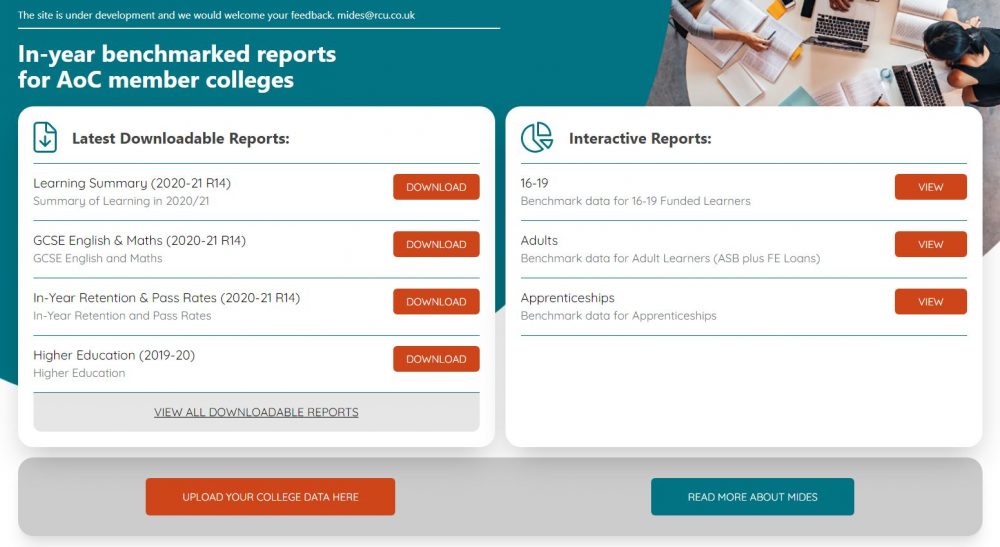Open View All Downloadable Reports link

pyautogui.click(x=256, y=412)
